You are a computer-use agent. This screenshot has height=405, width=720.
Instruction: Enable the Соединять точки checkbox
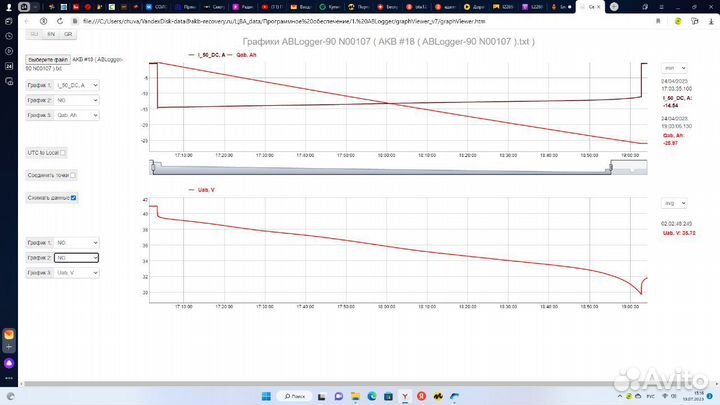tap(72, 175)
